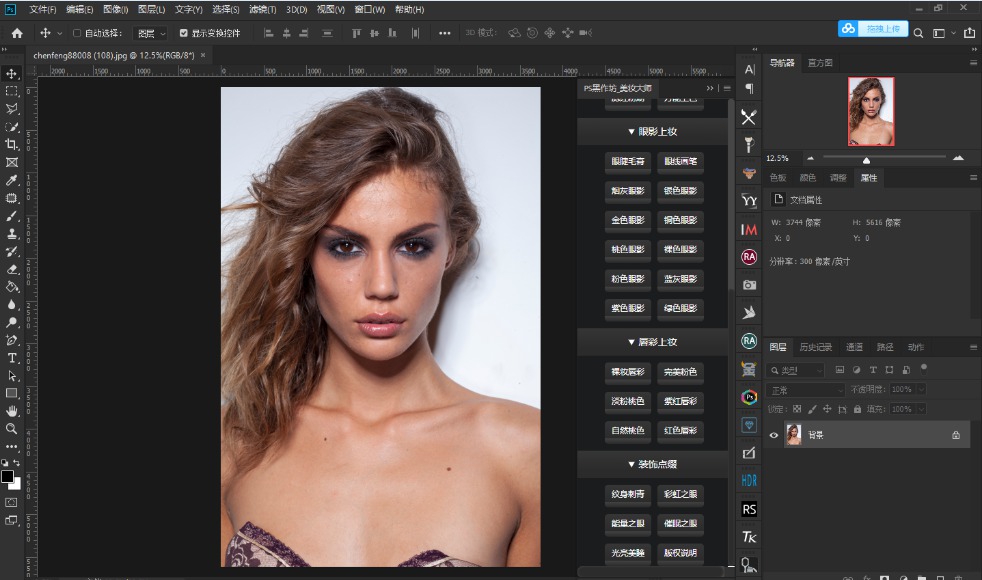Toggle lock all padlock icon
Viewport: 982px width, 580px height.
pos(857,409)
